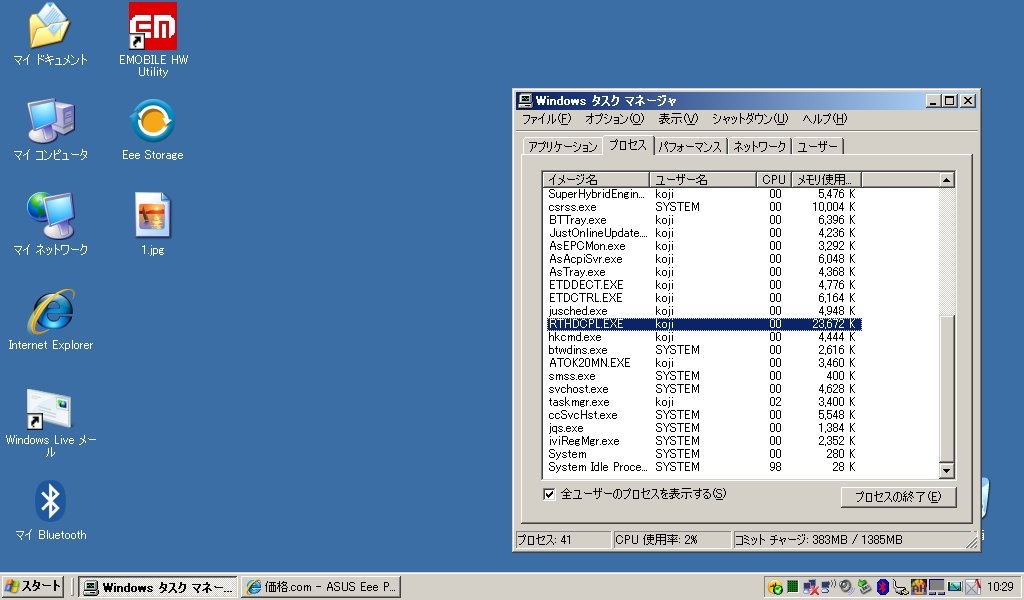The height and width of the screenshot is (600, 1024).
Task: Select the 1.jpg image file icon
Action: pos(153,224)
